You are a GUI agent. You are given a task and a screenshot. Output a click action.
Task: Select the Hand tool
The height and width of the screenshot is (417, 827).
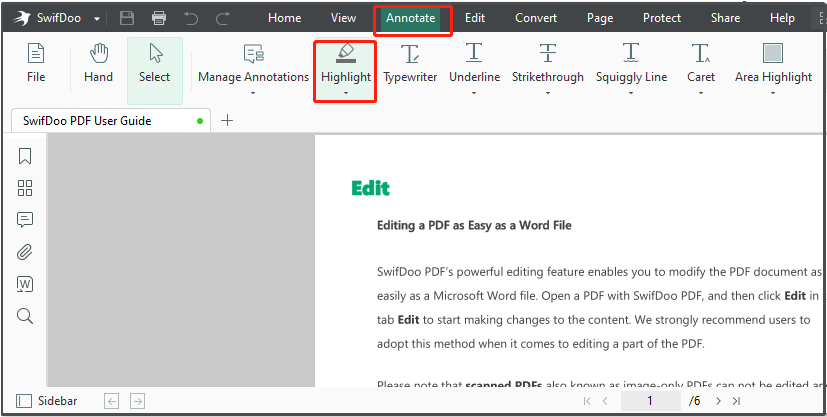99,64
